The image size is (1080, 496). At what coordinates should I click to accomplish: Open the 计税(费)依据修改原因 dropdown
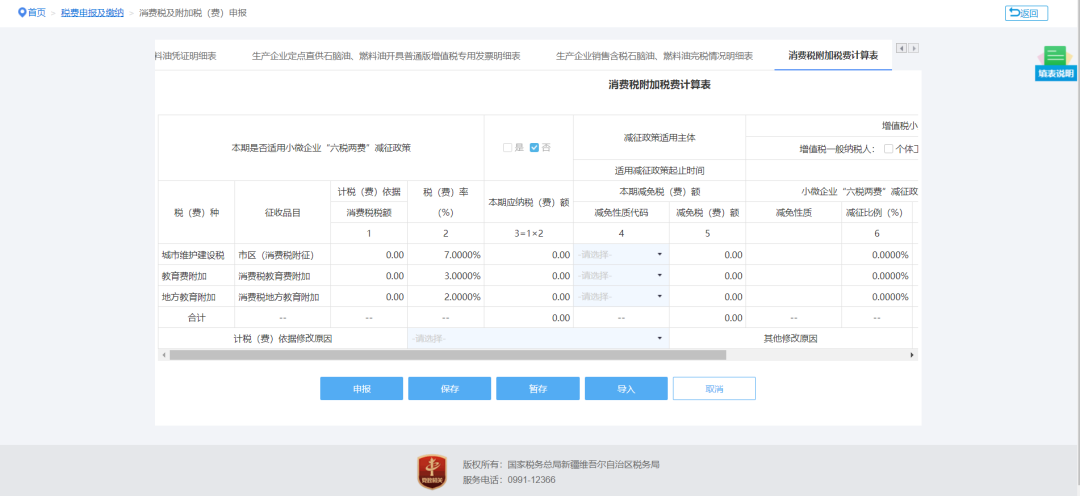coord(538,338)
